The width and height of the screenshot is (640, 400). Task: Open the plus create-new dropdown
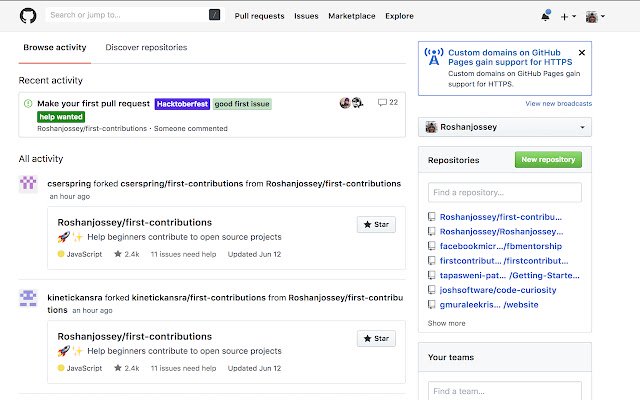[x=568, y=16]
